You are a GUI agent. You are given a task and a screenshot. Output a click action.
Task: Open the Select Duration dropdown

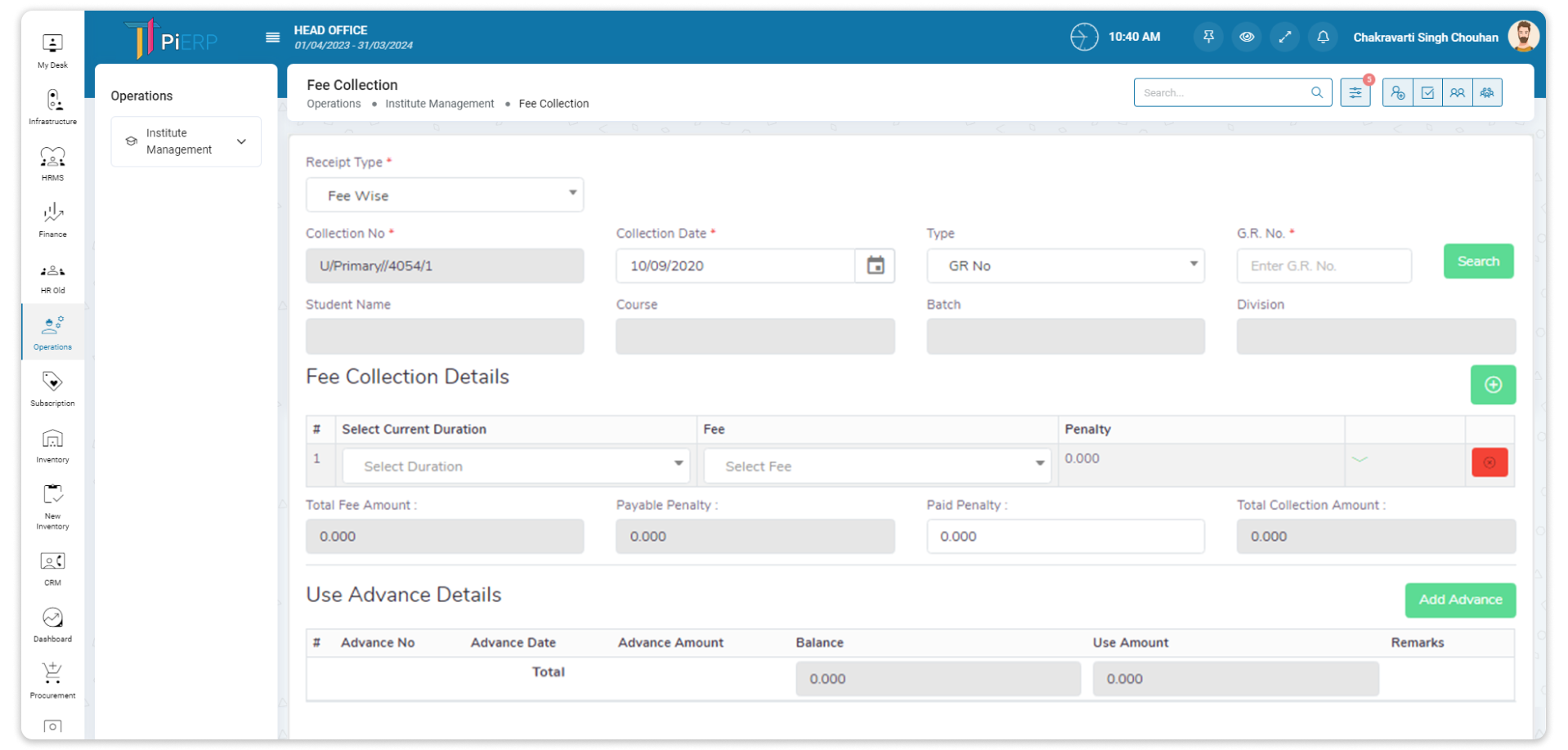click(515, 466)
